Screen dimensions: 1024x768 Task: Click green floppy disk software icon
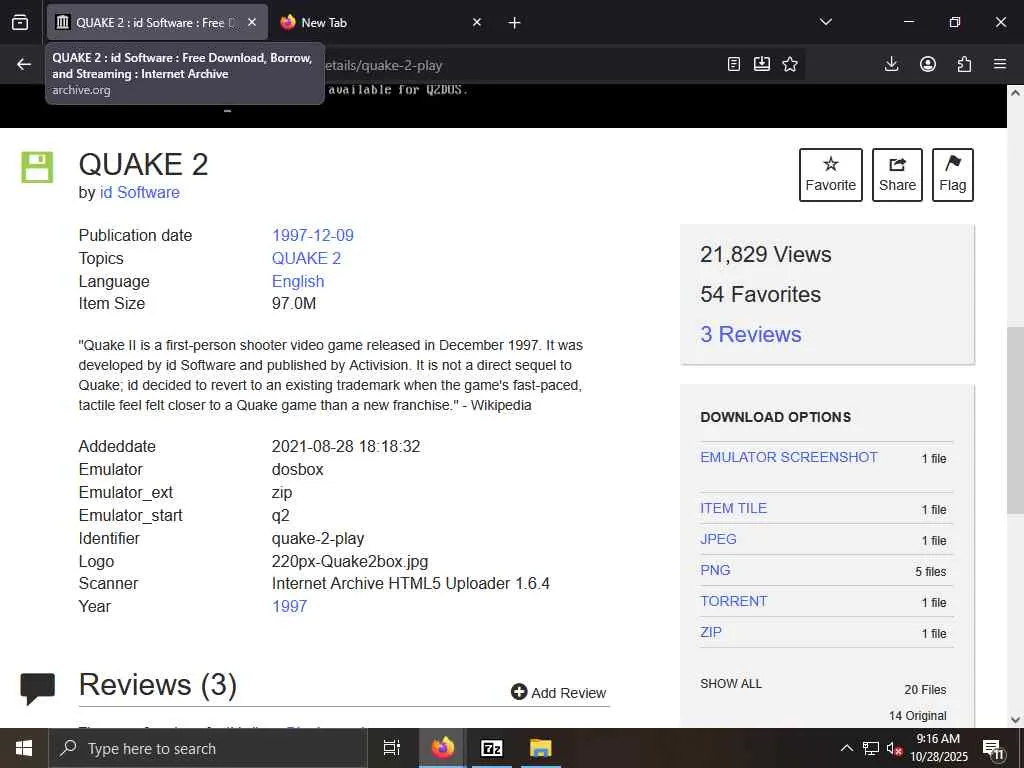click(37, 167)
